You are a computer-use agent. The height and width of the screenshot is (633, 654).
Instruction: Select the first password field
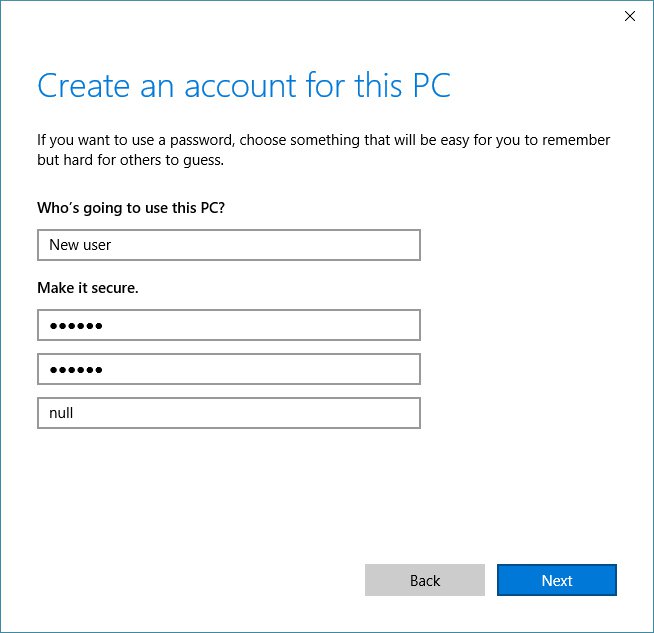pos(229,325)
